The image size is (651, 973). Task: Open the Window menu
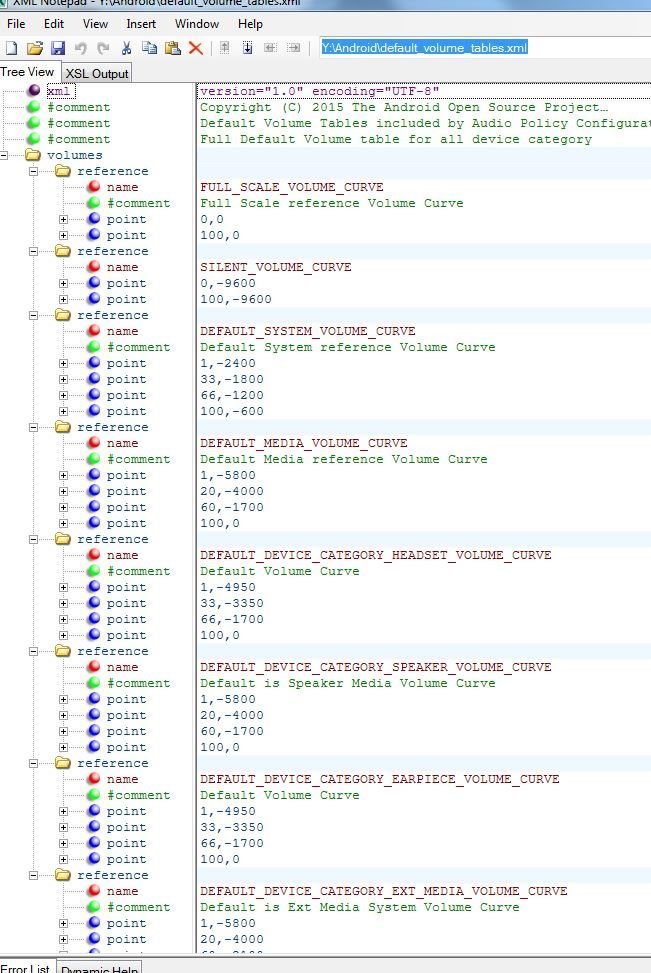(x=197, y=24)
